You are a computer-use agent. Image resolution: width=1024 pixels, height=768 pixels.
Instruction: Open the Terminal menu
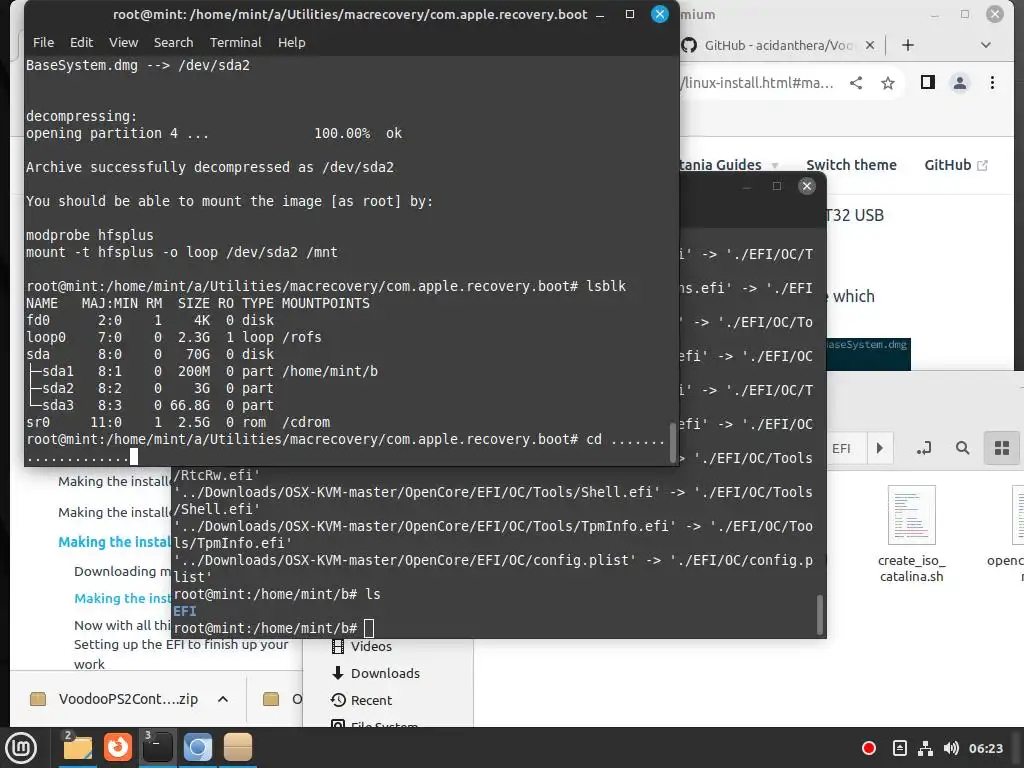coord(235,42)
